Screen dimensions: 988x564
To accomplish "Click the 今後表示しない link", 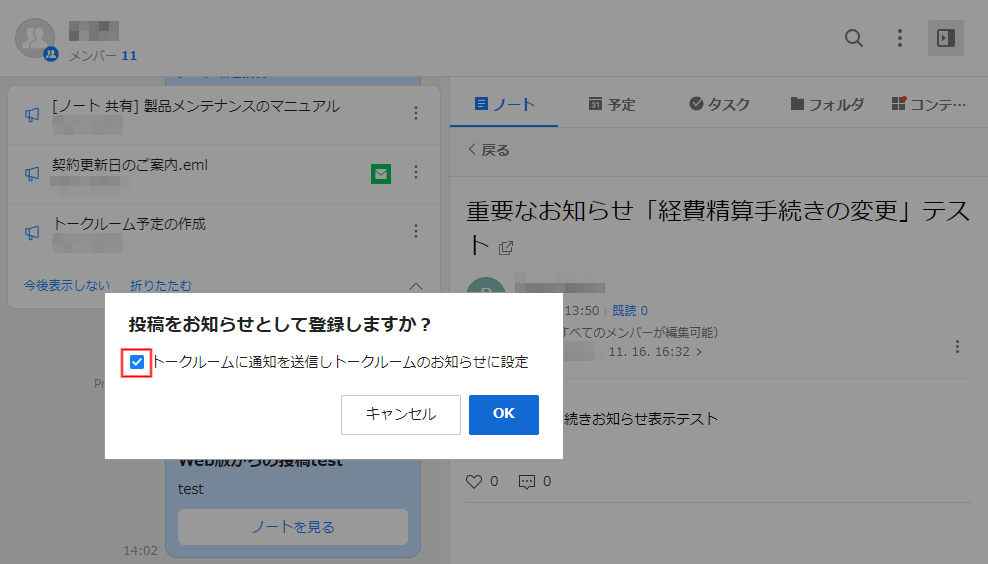I will pyautogui.click(x=67, y=286).
